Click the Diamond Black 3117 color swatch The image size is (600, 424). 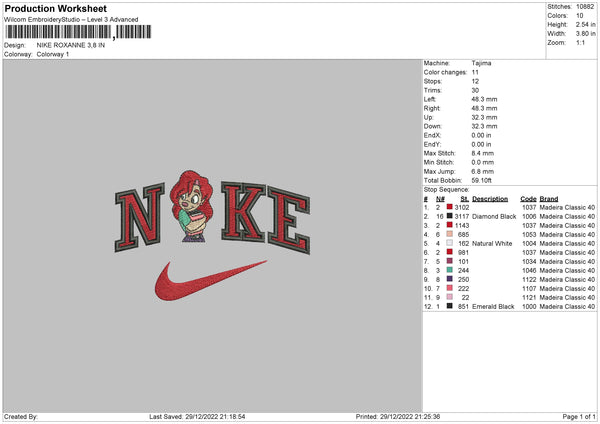point(450,216)
